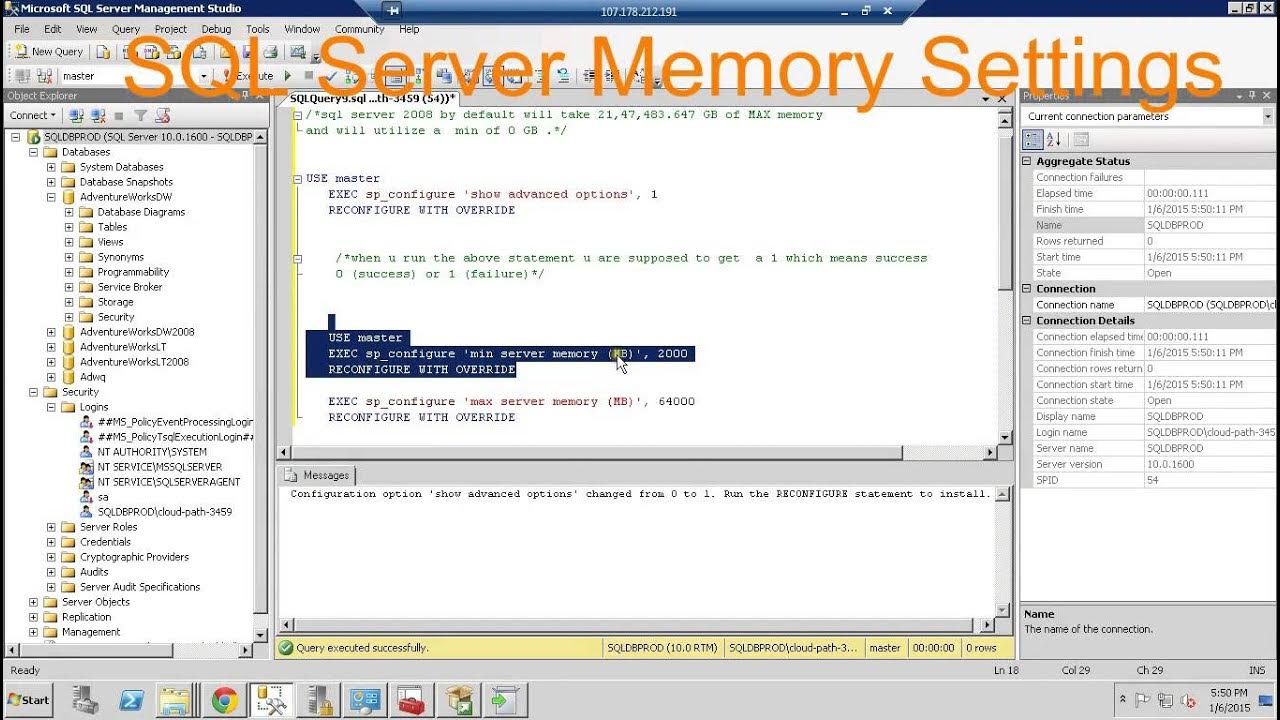Click the editor vertical scrollbar
Screen dimensions: 1280x720
[1005, 275]
